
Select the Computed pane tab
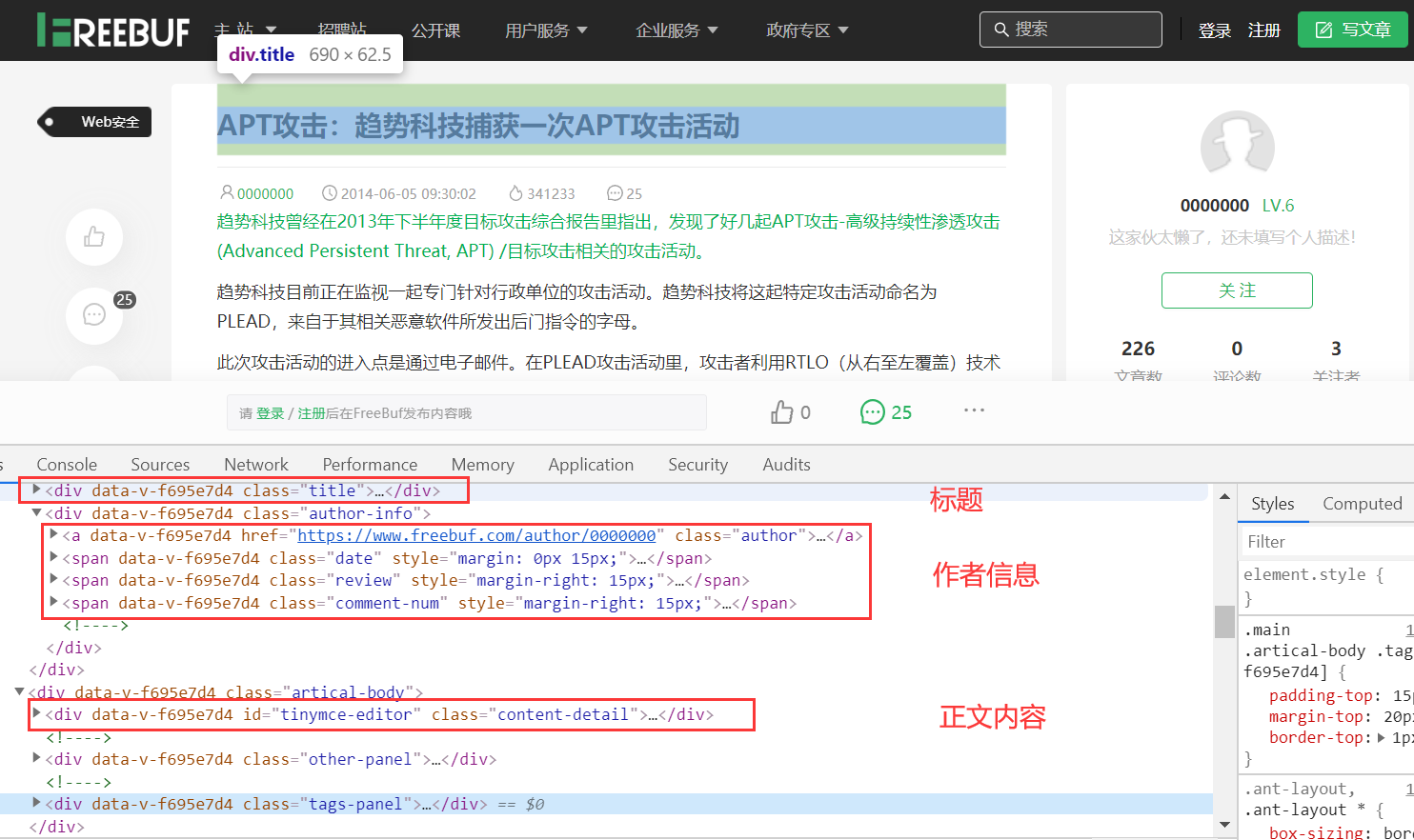[1362, 504]
